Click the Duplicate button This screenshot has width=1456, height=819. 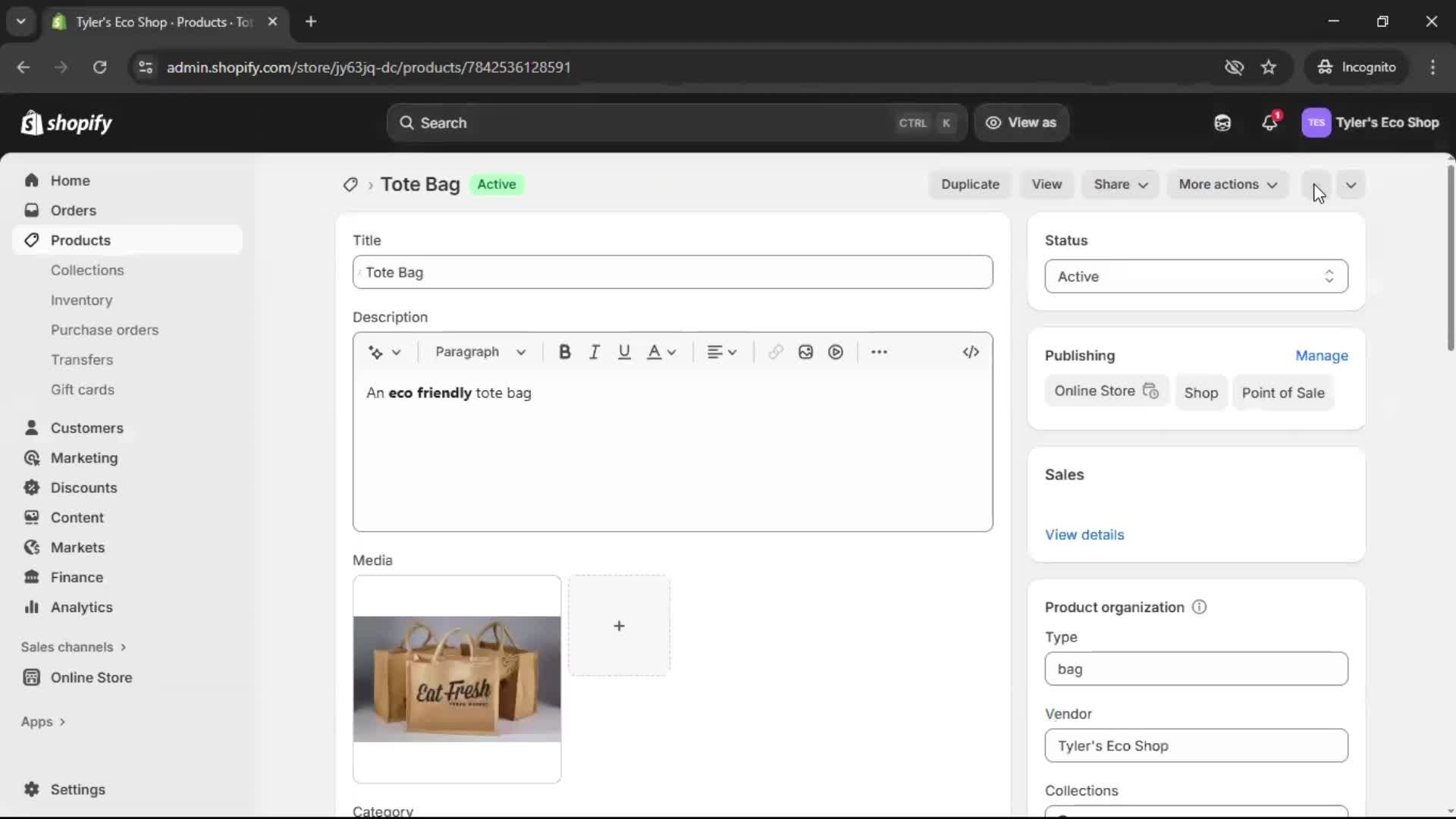pyautogui.click(x=971, y=184)
